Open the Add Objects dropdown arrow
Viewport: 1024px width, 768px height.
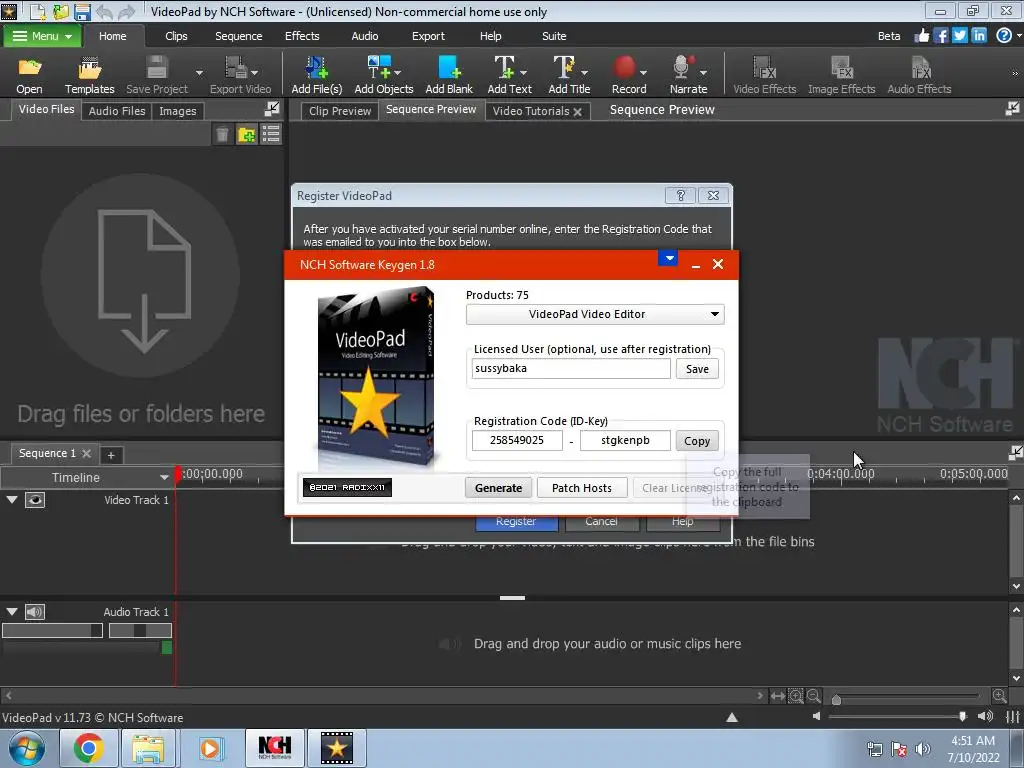click(x=398, y=72)
